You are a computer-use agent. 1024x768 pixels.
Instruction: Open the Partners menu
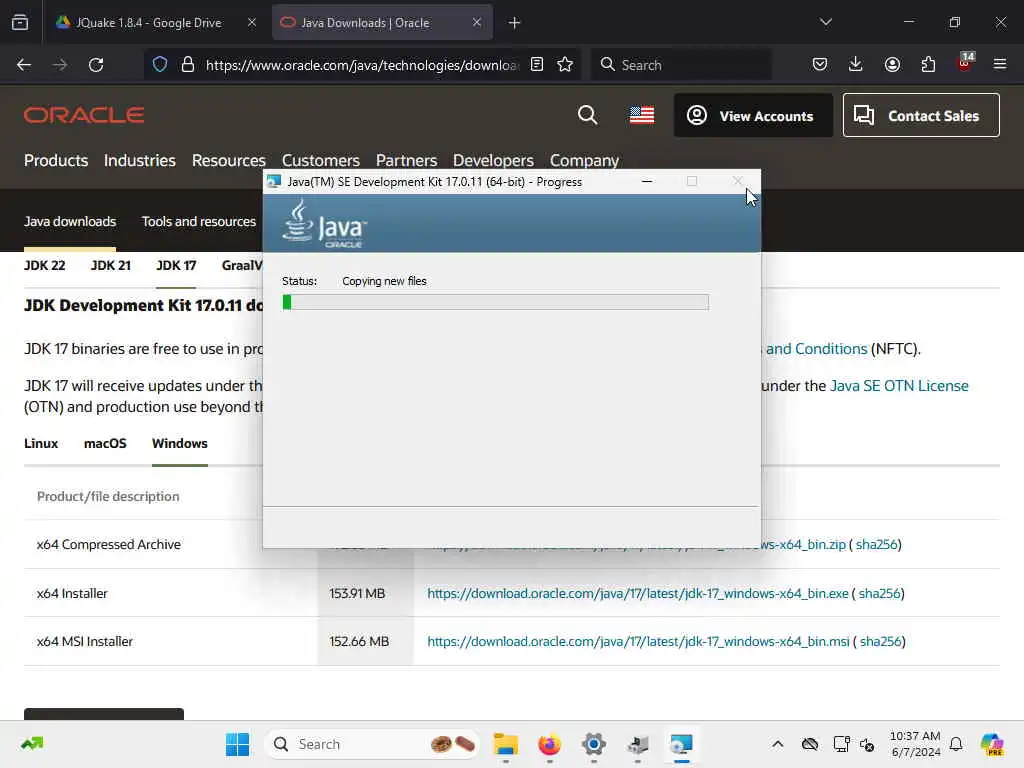[406, 161]
